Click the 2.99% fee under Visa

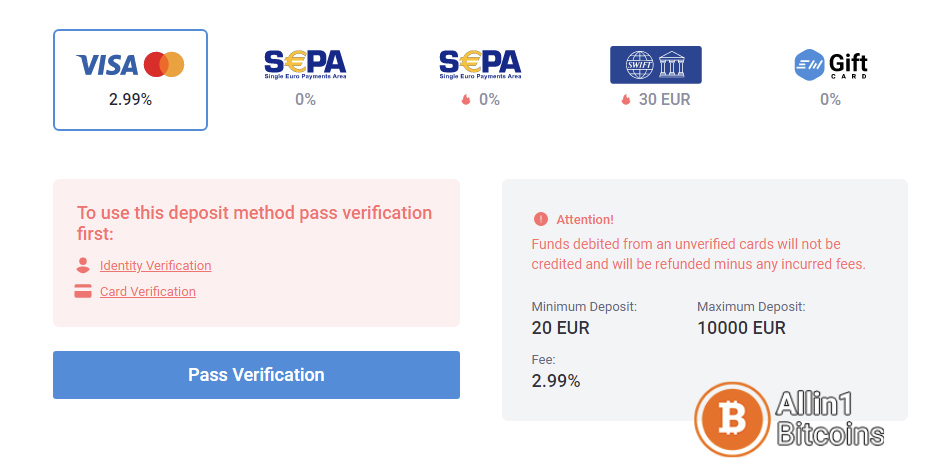[x=131, y=100]
